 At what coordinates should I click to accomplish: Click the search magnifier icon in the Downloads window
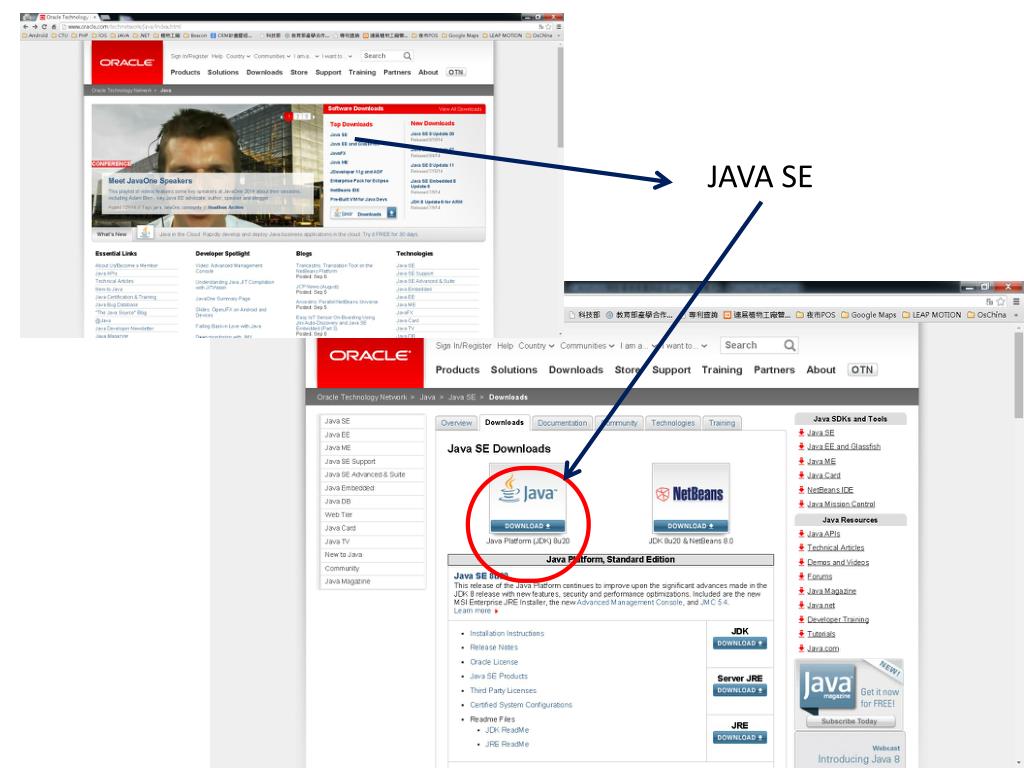[x=790, y=345]
